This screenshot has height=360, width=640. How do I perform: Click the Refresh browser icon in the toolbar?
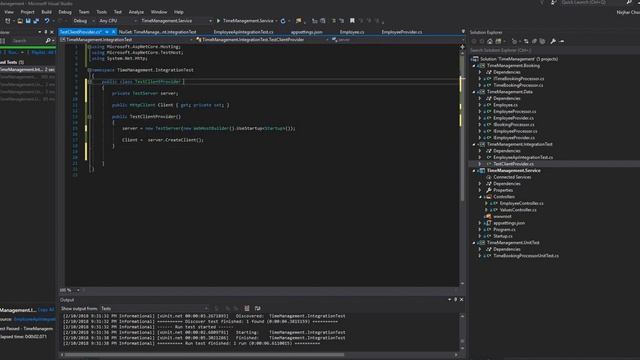[x=283, y=21]
